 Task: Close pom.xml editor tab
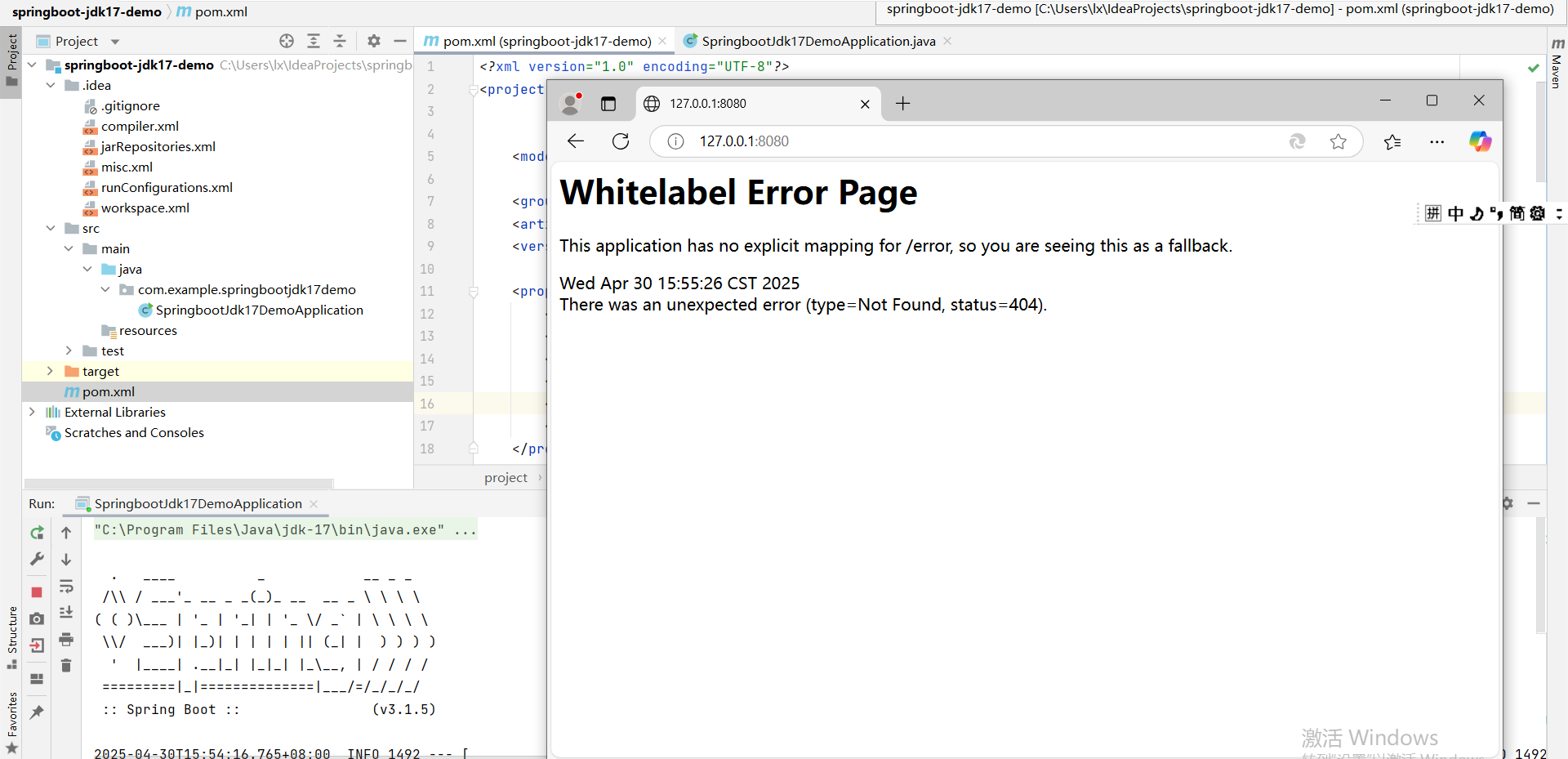coord(662,41)
